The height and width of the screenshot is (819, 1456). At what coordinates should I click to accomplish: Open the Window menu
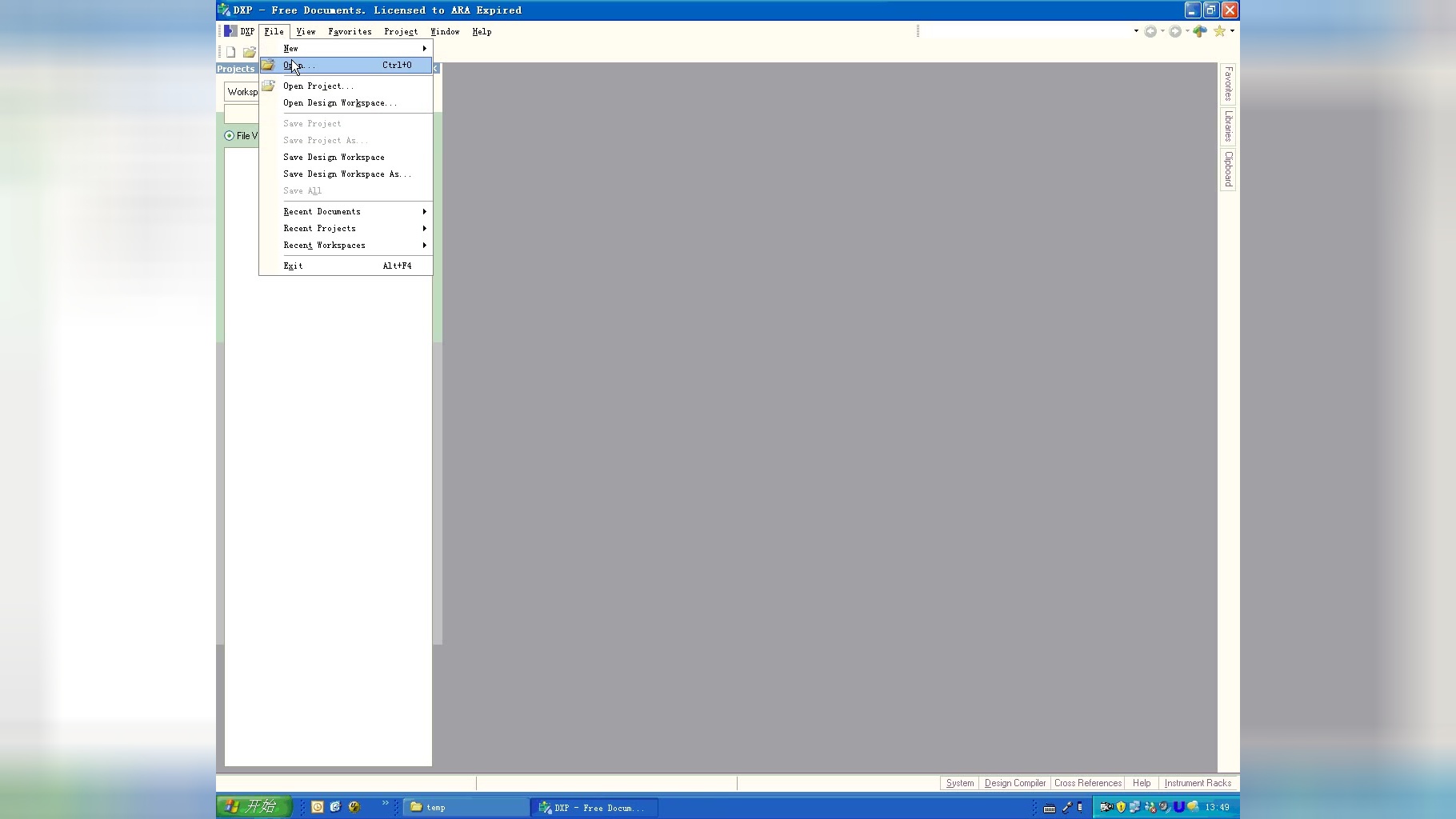445,32
